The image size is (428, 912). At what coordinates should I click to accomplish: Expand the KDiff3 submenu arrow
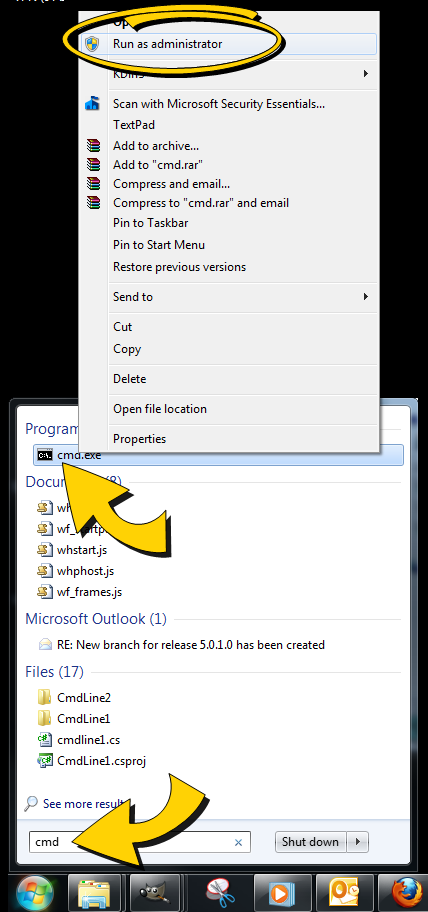[366, 73]
